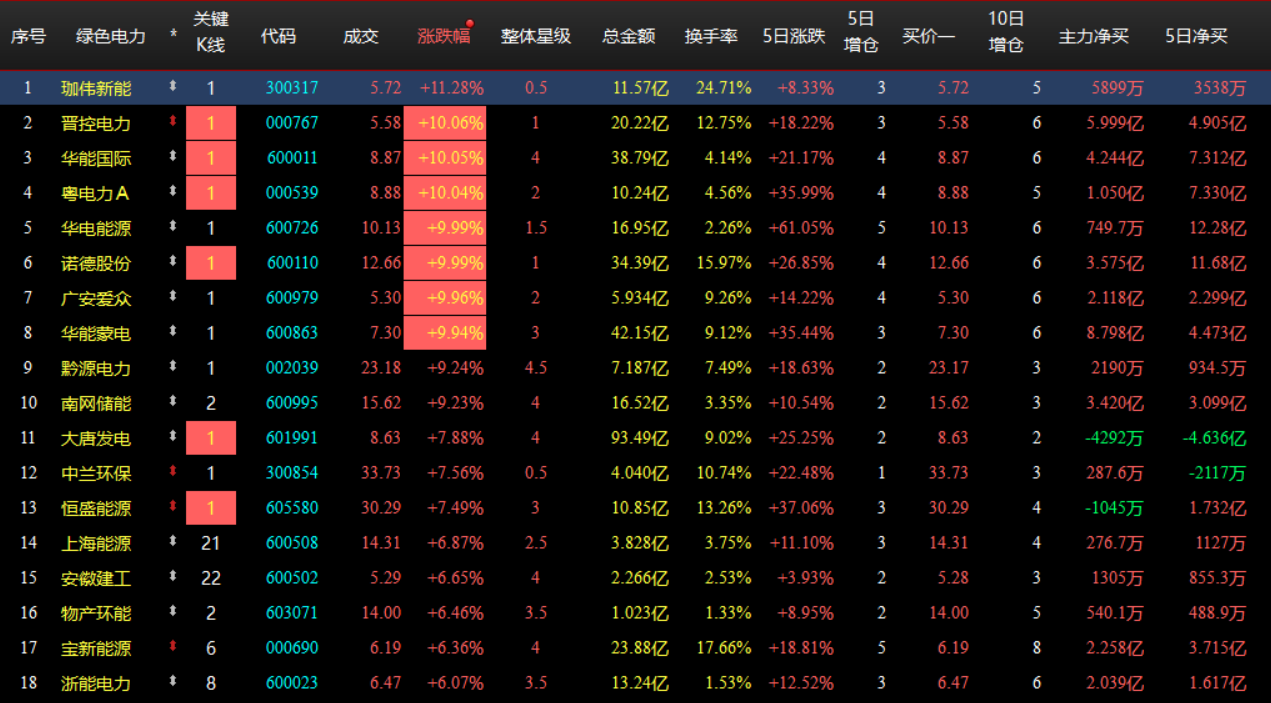Click stock code 000767
This screenshot has width=1271, height=703.
click(292, 123)
